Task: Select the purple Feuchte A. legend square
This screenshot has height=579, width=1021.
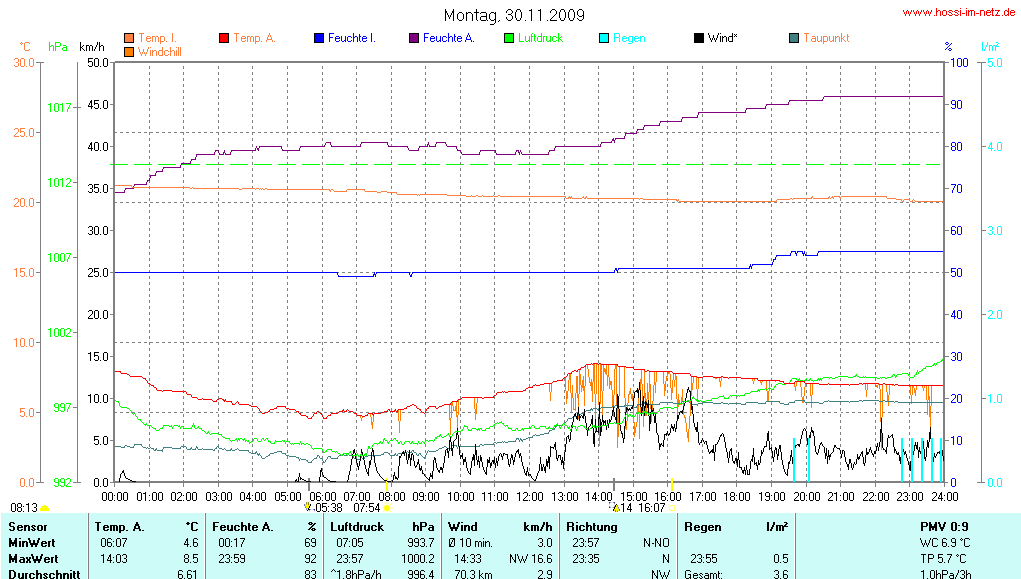Action: point(413,38)
